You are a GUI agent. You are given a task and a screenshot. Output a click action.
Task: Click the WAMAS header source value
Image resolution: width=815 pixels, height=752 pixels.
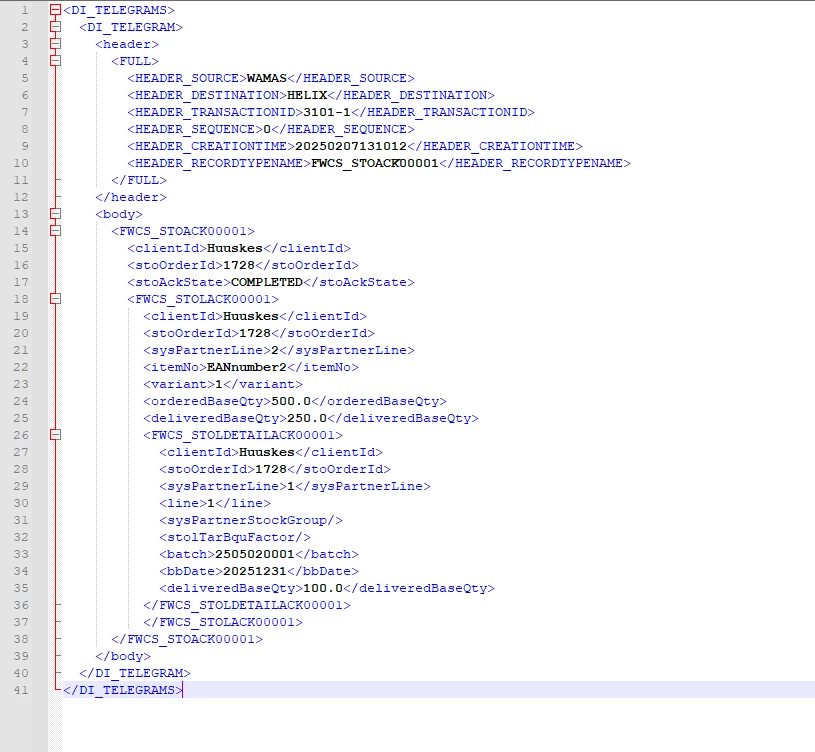coord(267,78)
